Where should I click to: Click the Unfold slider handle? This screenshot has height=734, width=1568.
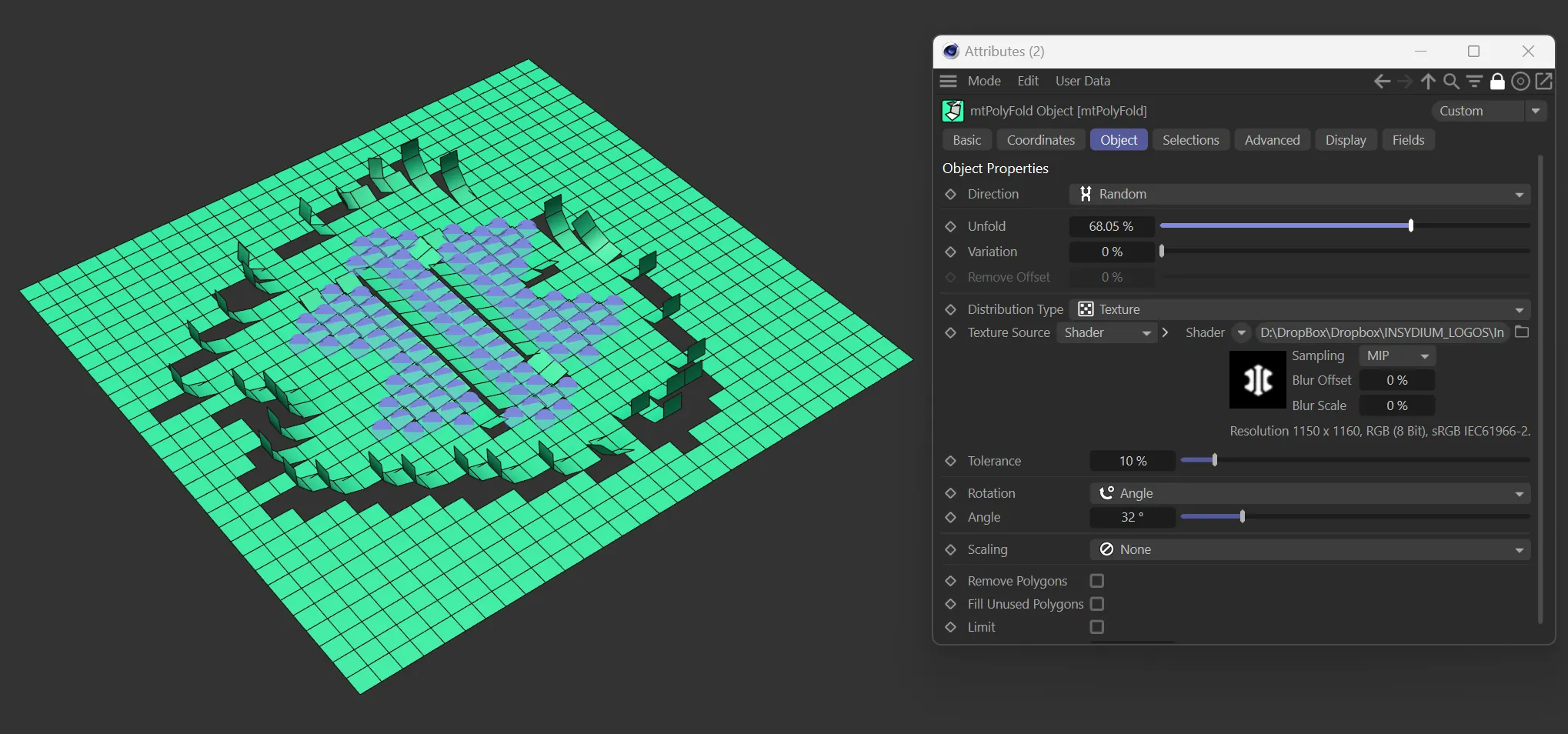click(1410, 226)
